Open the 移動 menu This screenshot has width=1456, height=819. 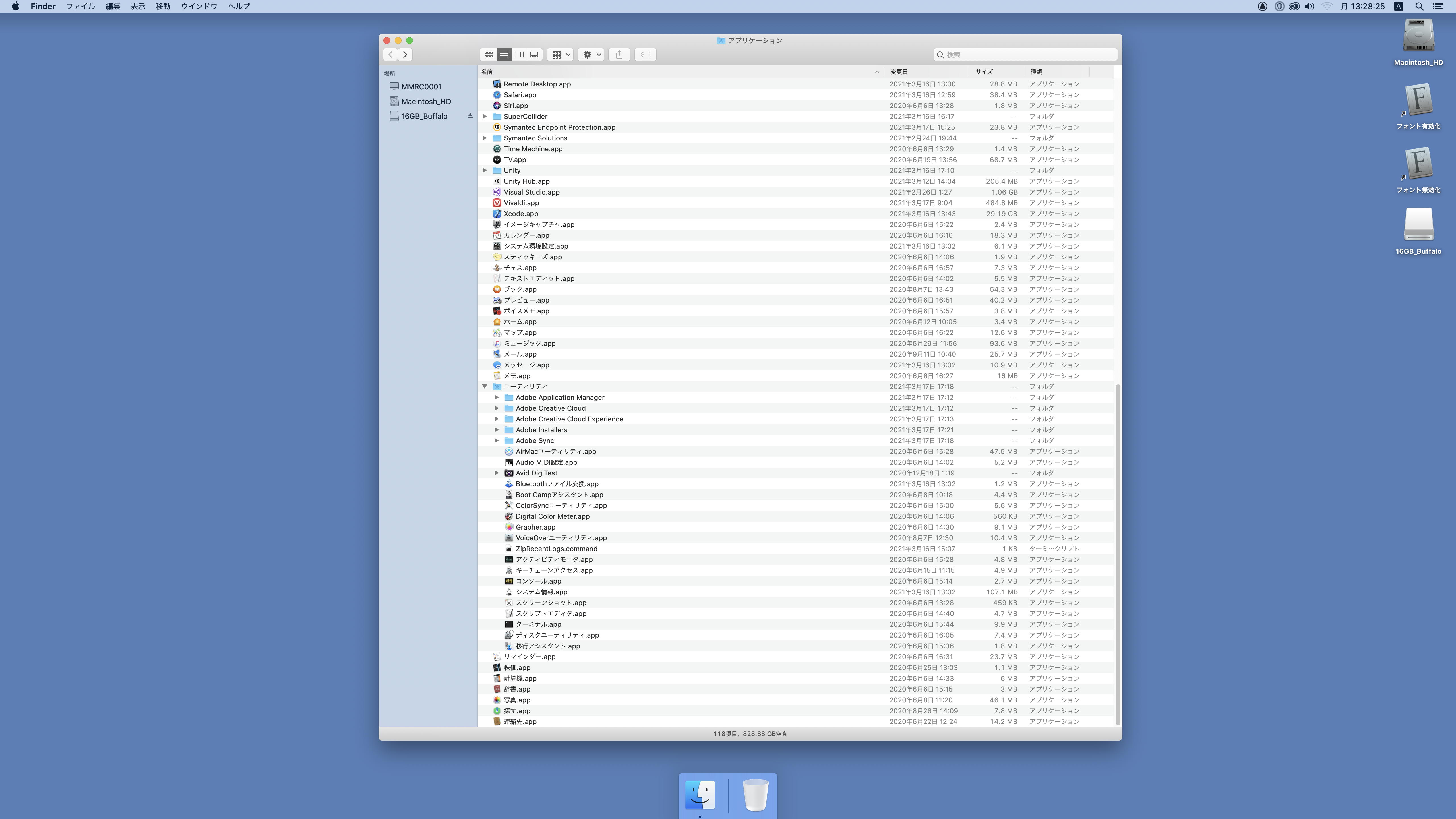click(163, 6)
